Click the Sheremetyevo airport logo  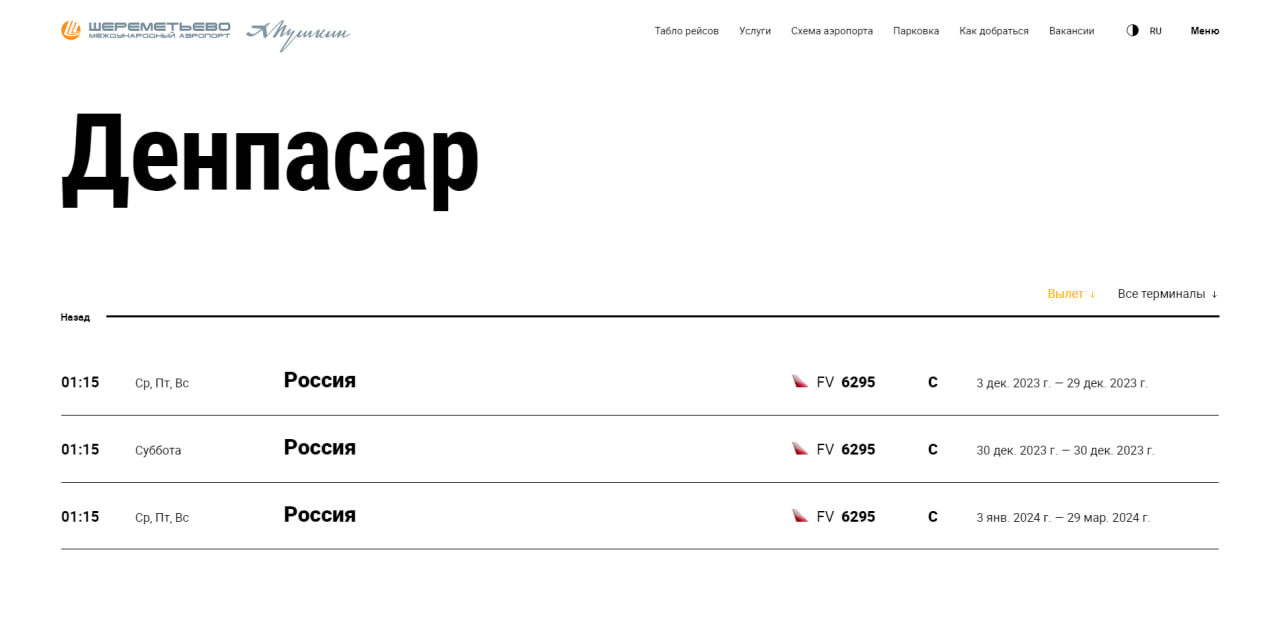click(x=145, y=30)
